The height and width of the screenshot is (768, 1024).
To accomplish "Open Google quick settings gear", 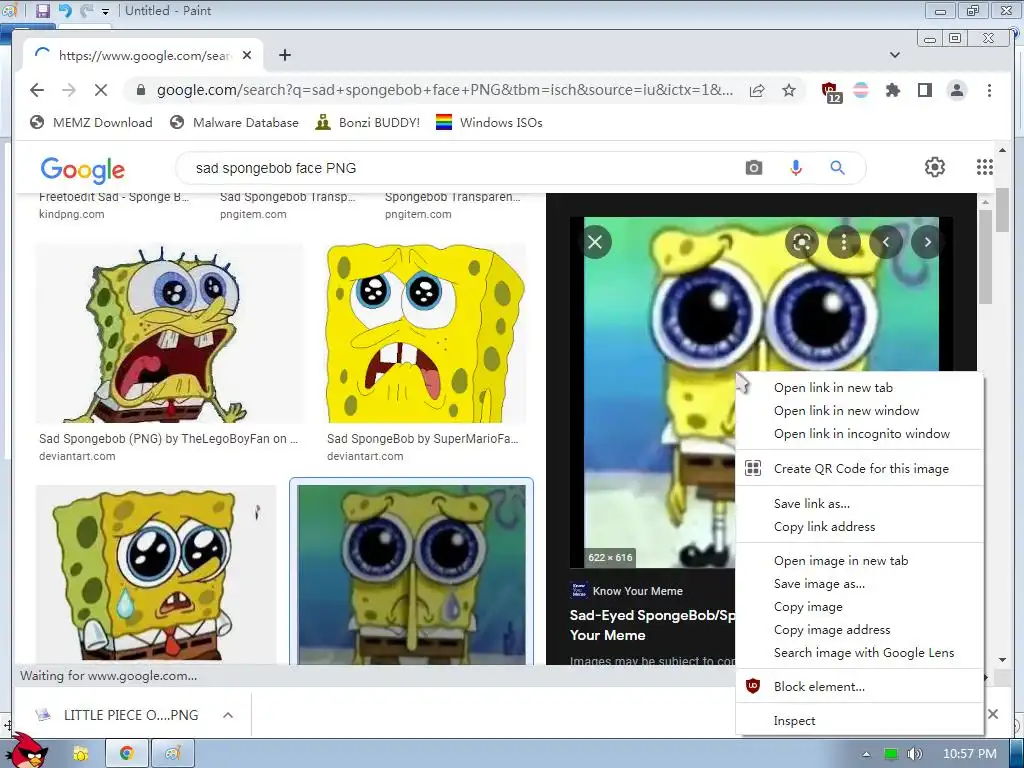I will tap(935, 167).
